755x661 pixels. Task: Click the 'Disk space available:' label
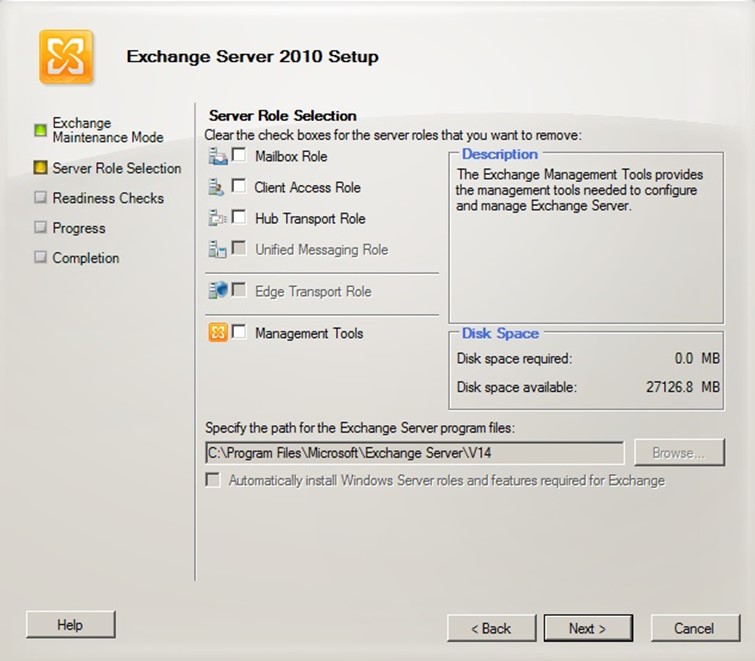point(516,387)
